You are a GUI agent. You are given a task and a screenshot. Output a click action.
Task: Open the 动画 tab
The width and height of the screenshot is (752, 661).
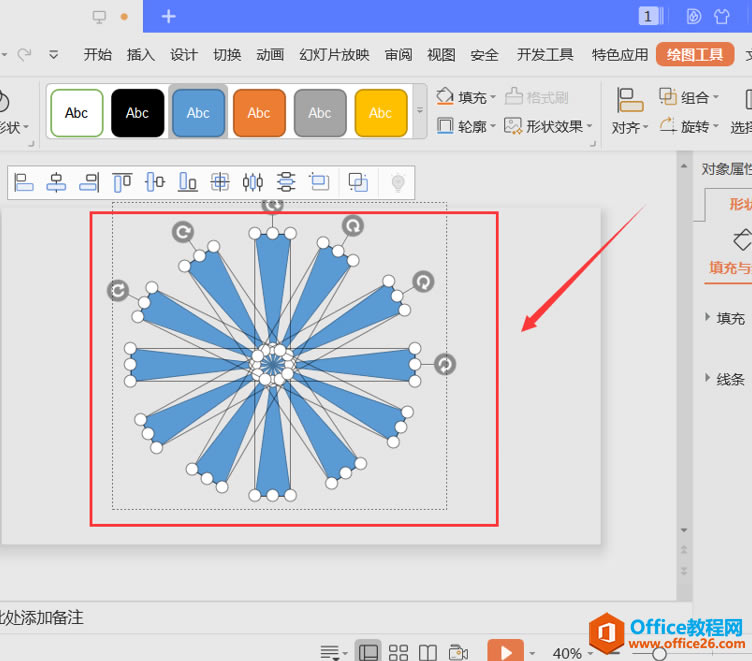tap(270, 55)
